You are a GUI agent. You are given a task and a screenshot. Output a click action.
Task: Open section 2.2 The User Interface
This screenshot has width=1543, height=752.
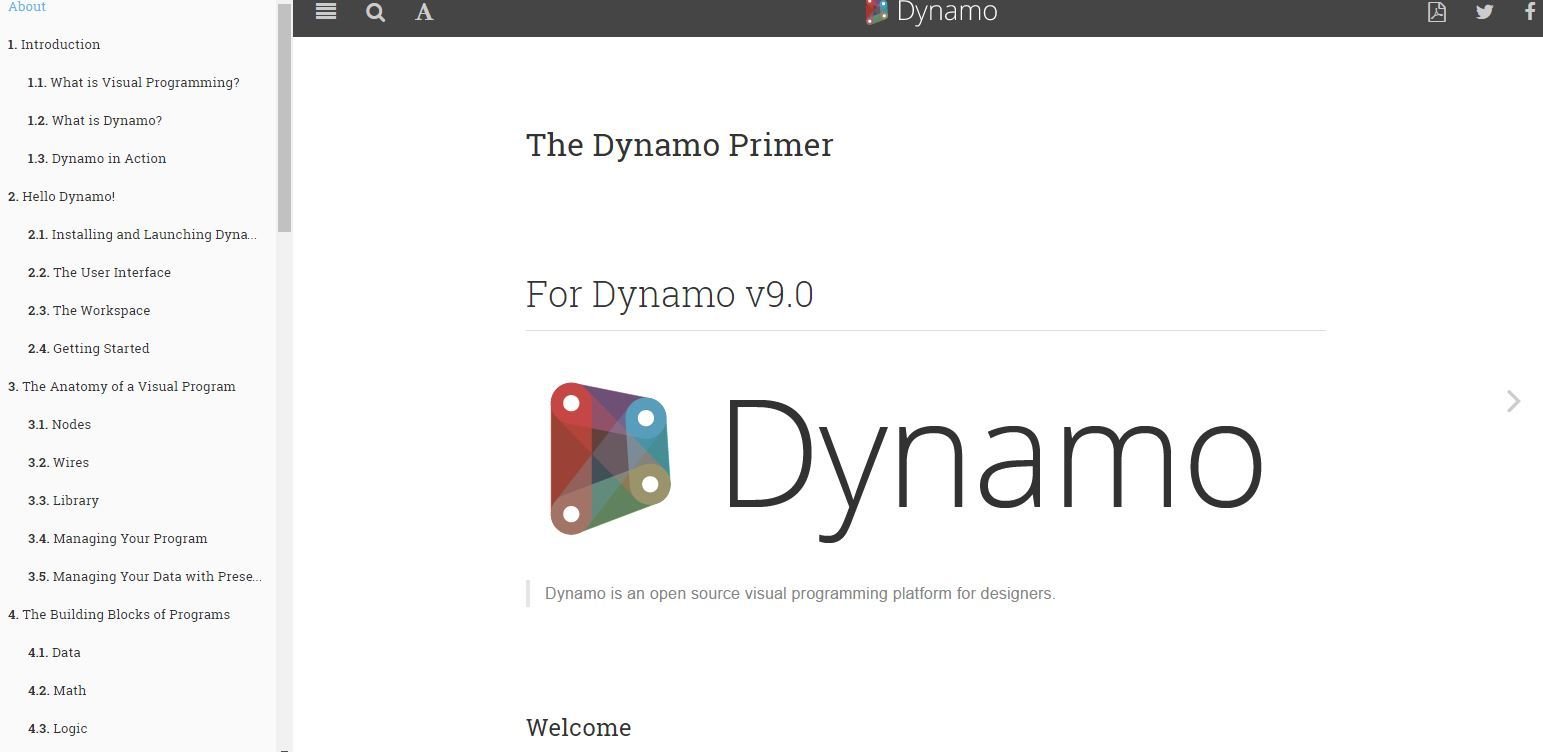99,272
